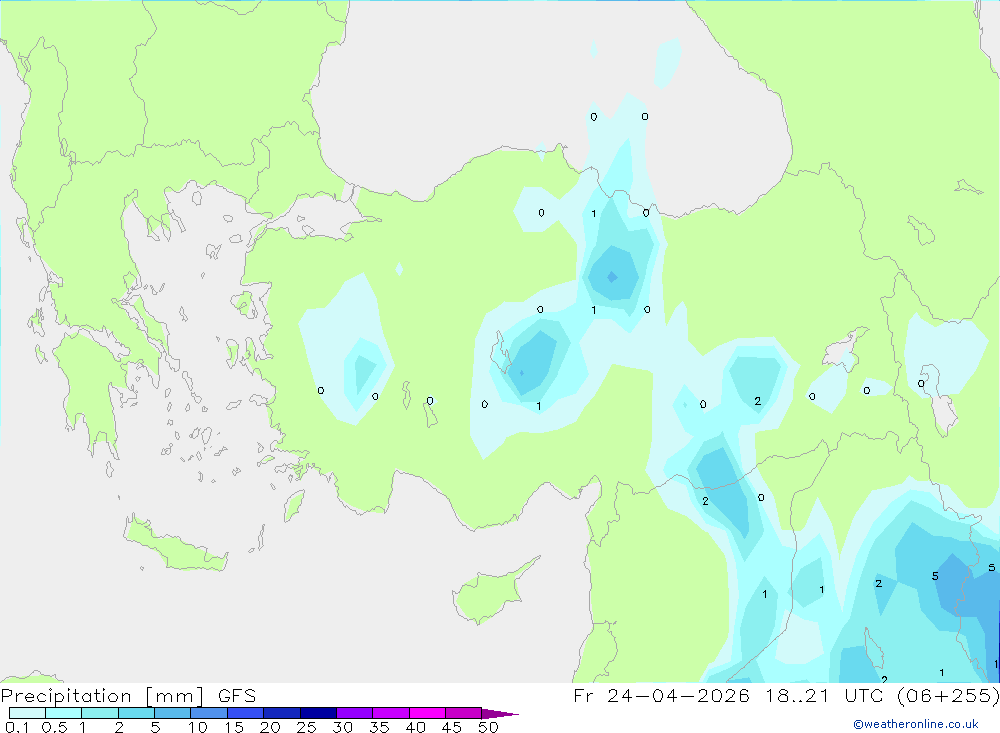Select the 35–40 mm legend color swatch
The width and height of the screenshot is (1000, 733).
[x=390, y=713]
